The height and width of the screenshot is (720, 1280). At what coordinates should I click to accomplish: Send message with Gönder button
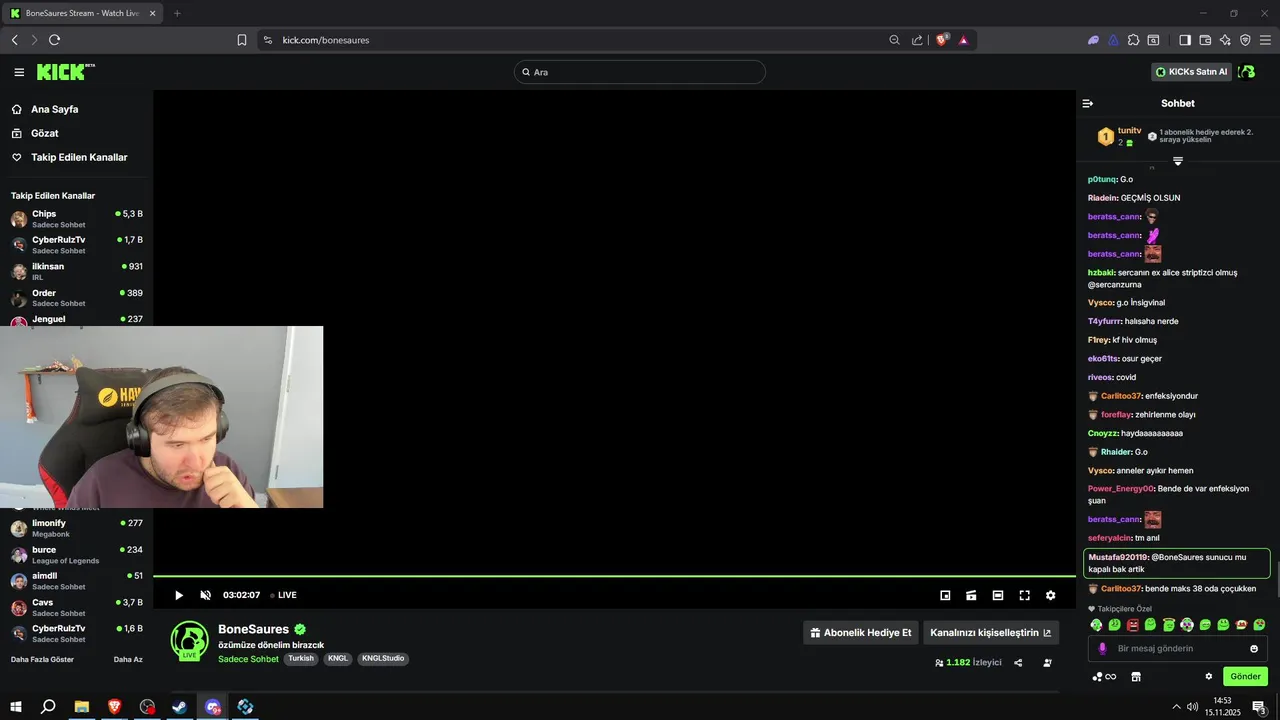[x=1245, y=676]
